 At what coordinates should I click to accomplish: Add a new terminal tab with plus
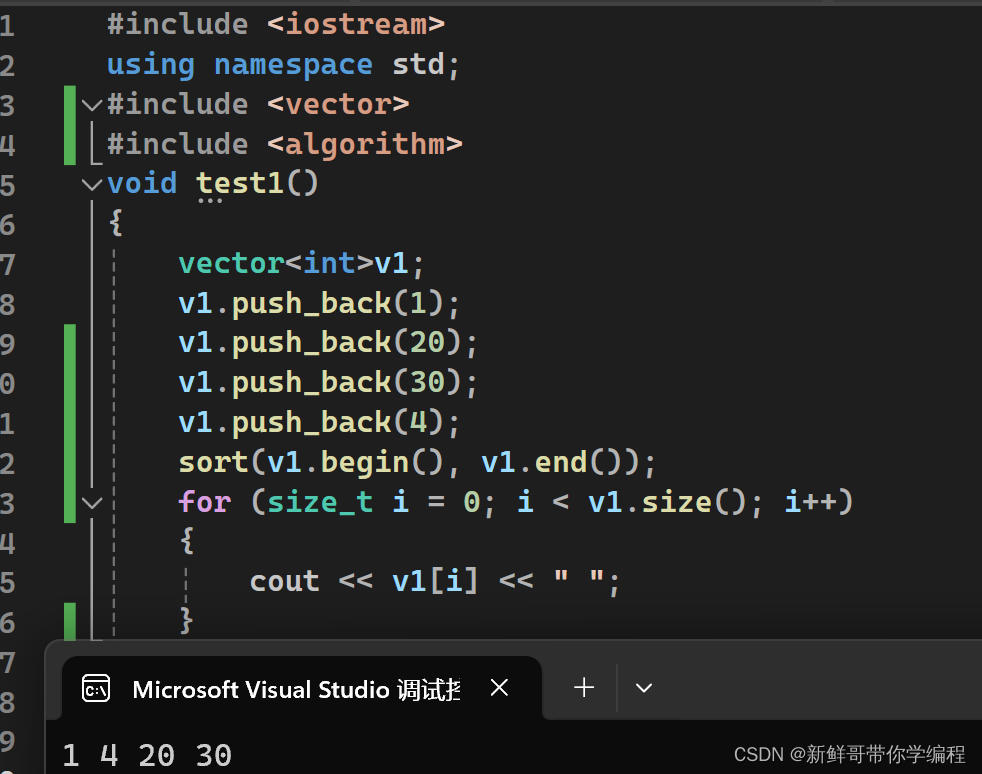tap(584, 688)
